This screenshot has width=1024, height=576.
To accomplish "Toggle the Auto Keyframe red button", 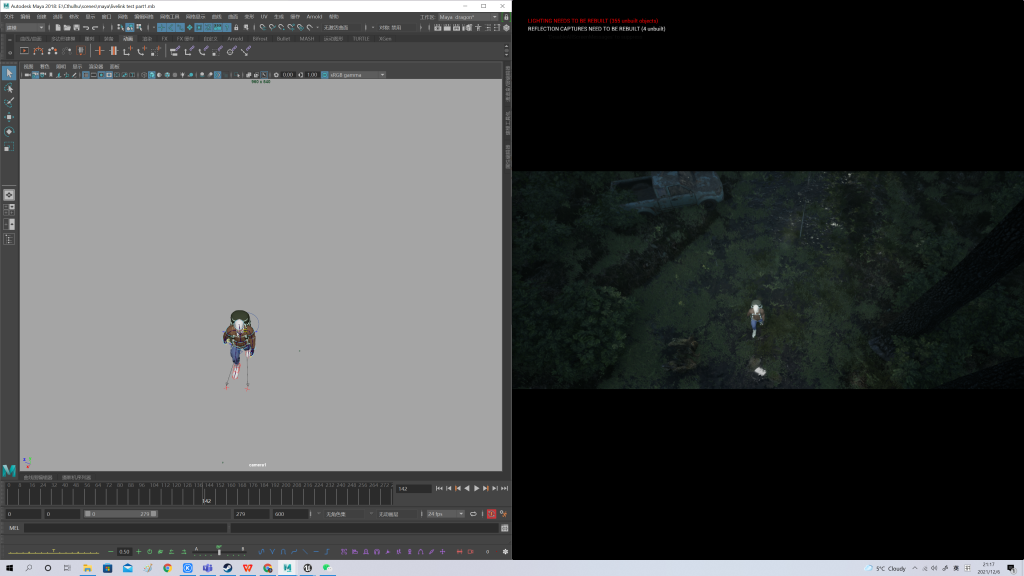I will [x=491, y=514].
